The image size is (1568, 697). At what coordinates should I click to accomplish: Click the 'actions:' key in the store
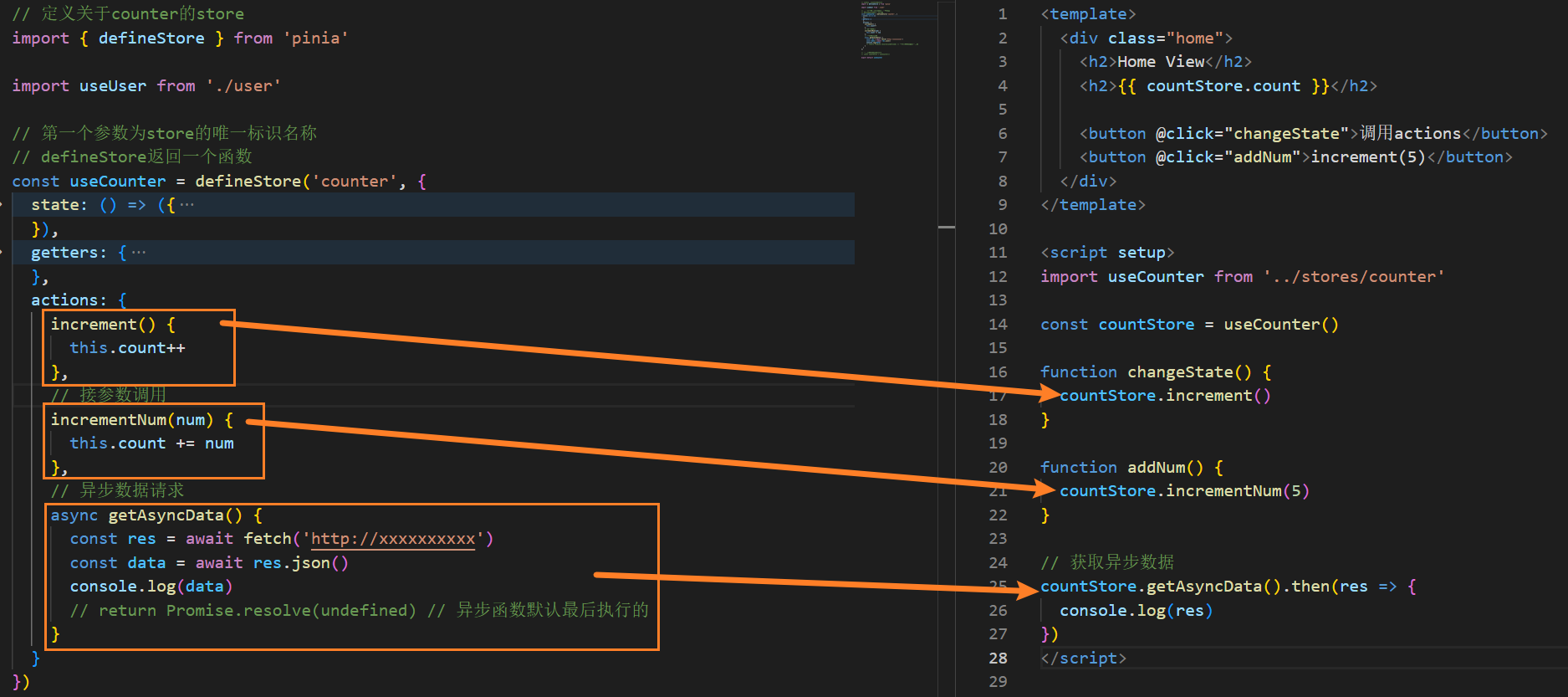click(x=69, y=300)
